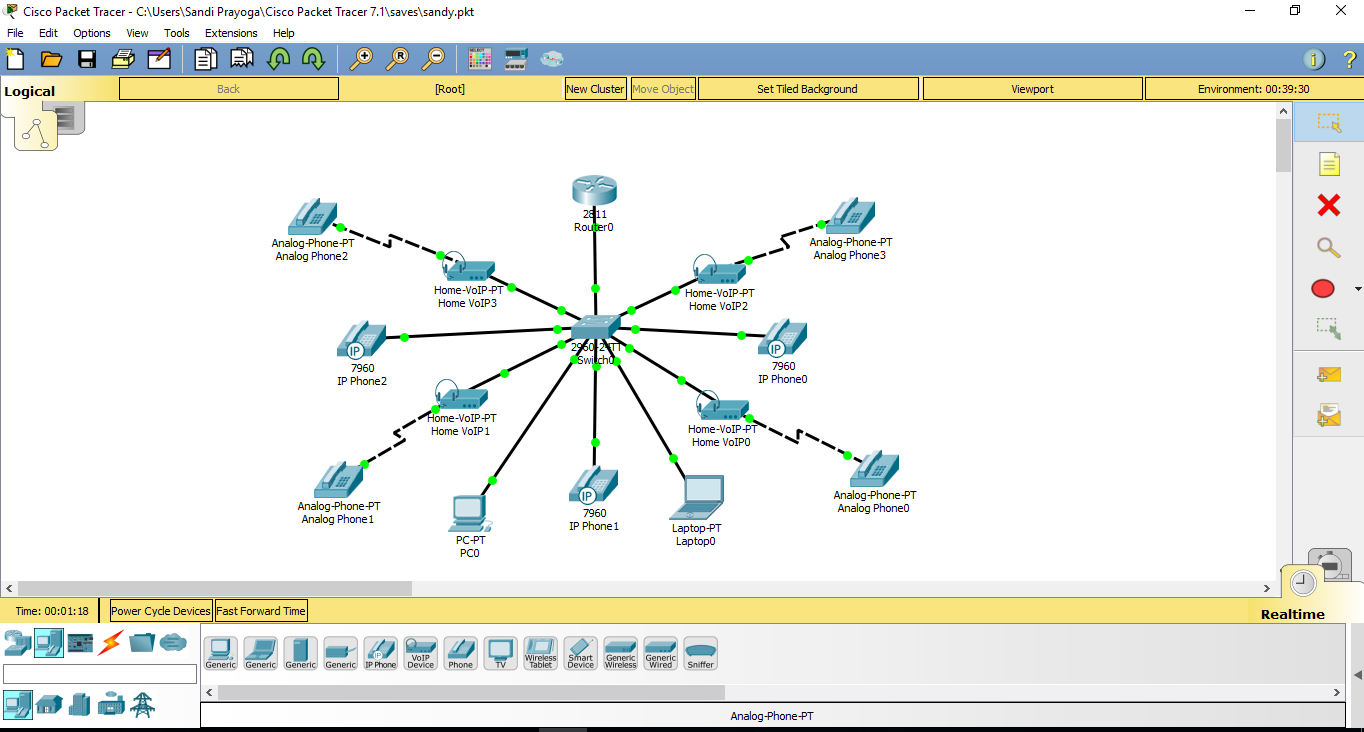Select the Network Devices category icon
The image size is (1364, 732).
pyautogui.click(x=17, y=642)
